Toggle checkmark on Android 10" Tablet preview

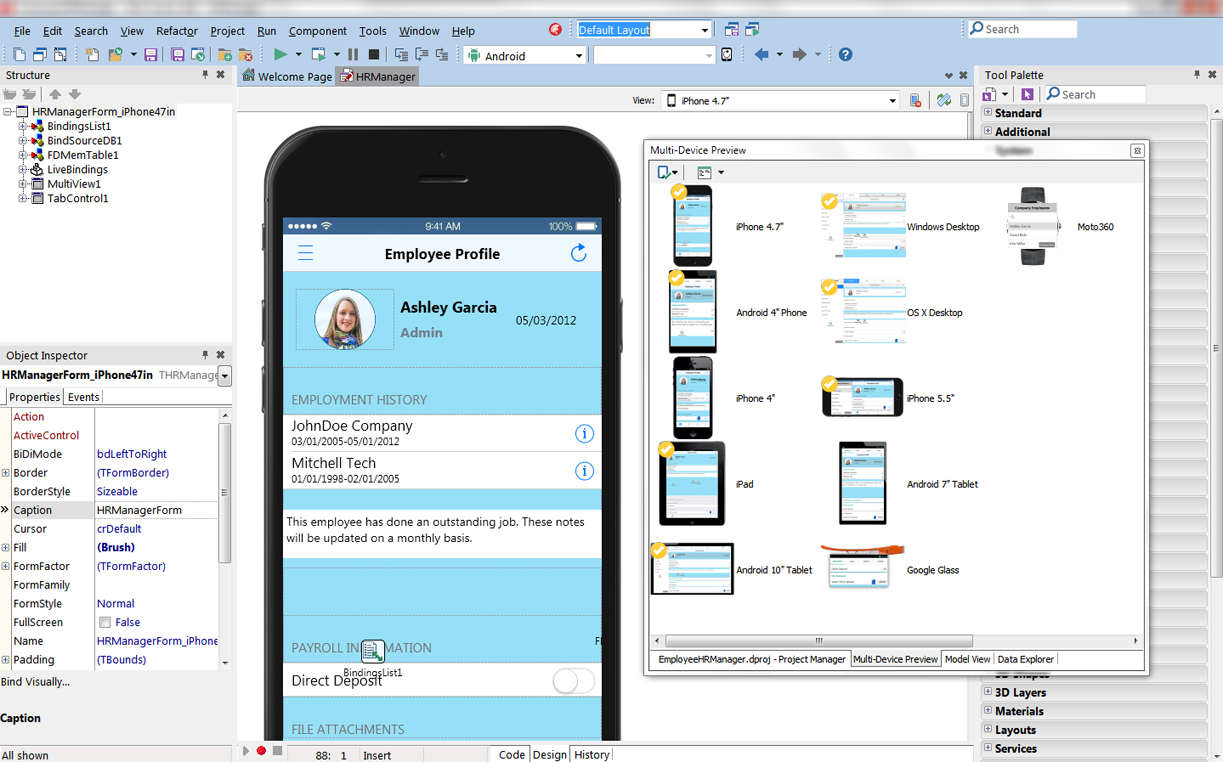[x=659, y=550]
